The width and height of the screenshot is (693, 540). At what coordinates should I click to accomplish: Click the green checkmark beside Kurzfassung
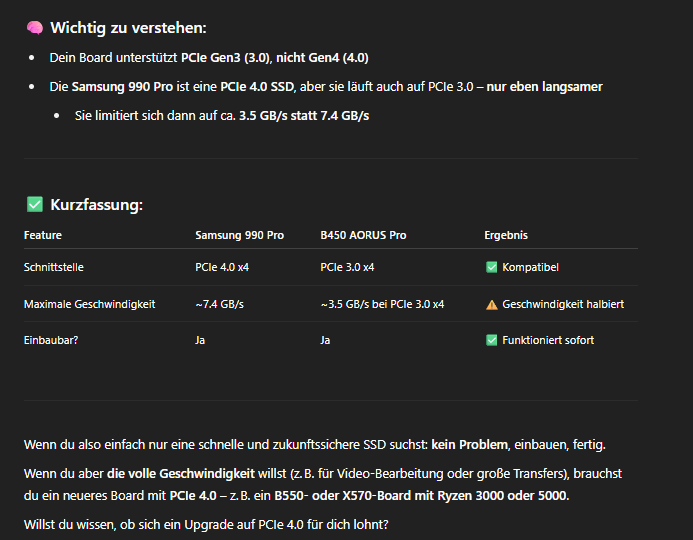pyautogui.click(x=35, y=205)
